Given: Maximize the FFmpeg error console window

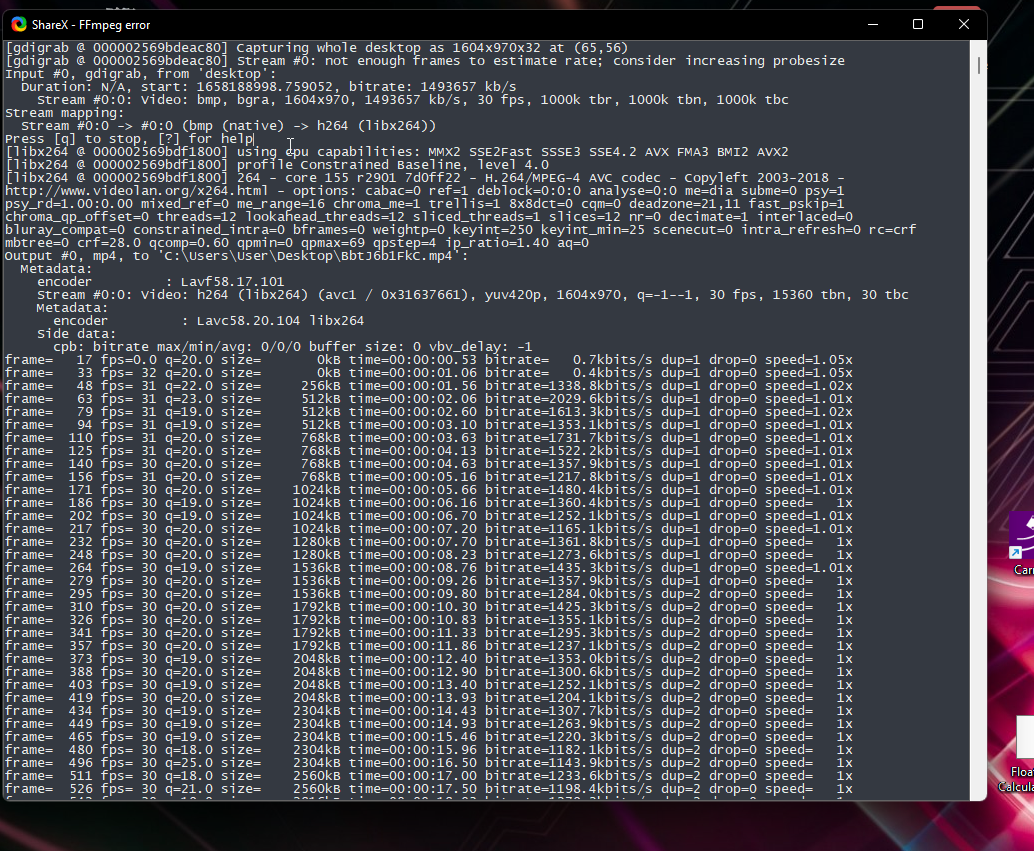Looking at the screenshot, I should pos(917,24).
